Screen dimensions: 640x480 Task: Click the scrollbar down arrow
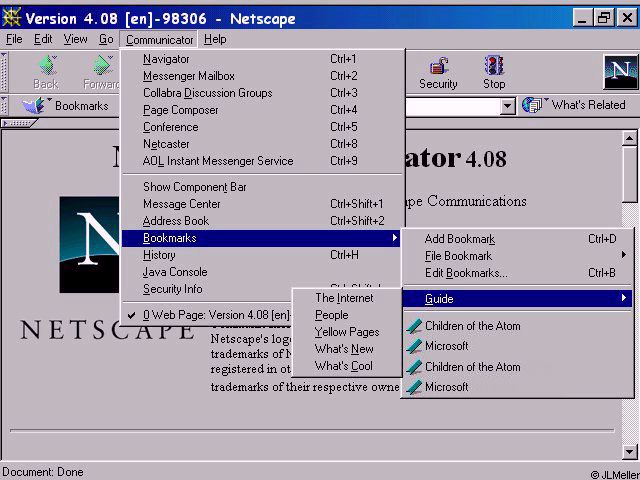click(629, 451)
